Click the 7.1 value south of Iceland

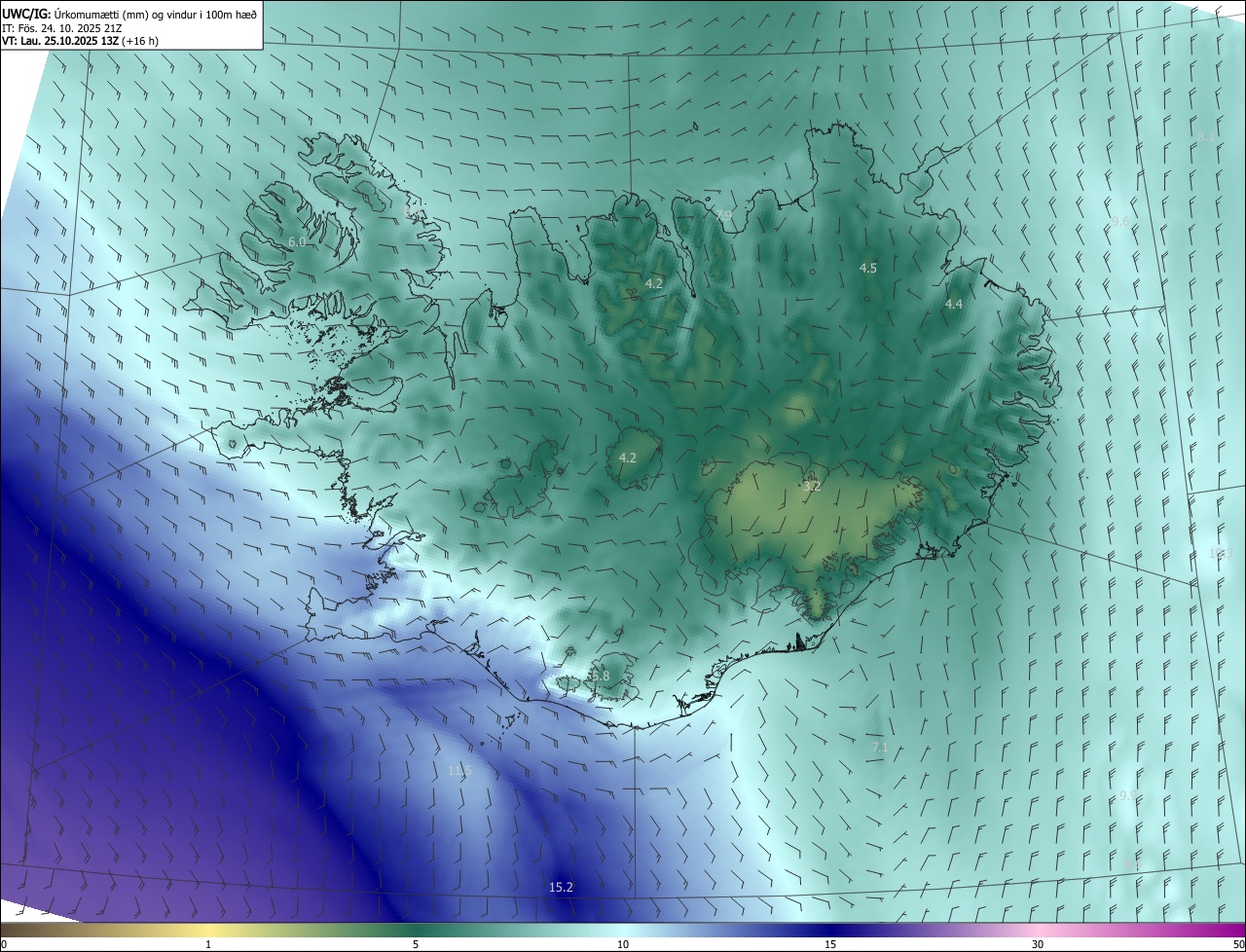pyautogui.click(x=879, y=747)
